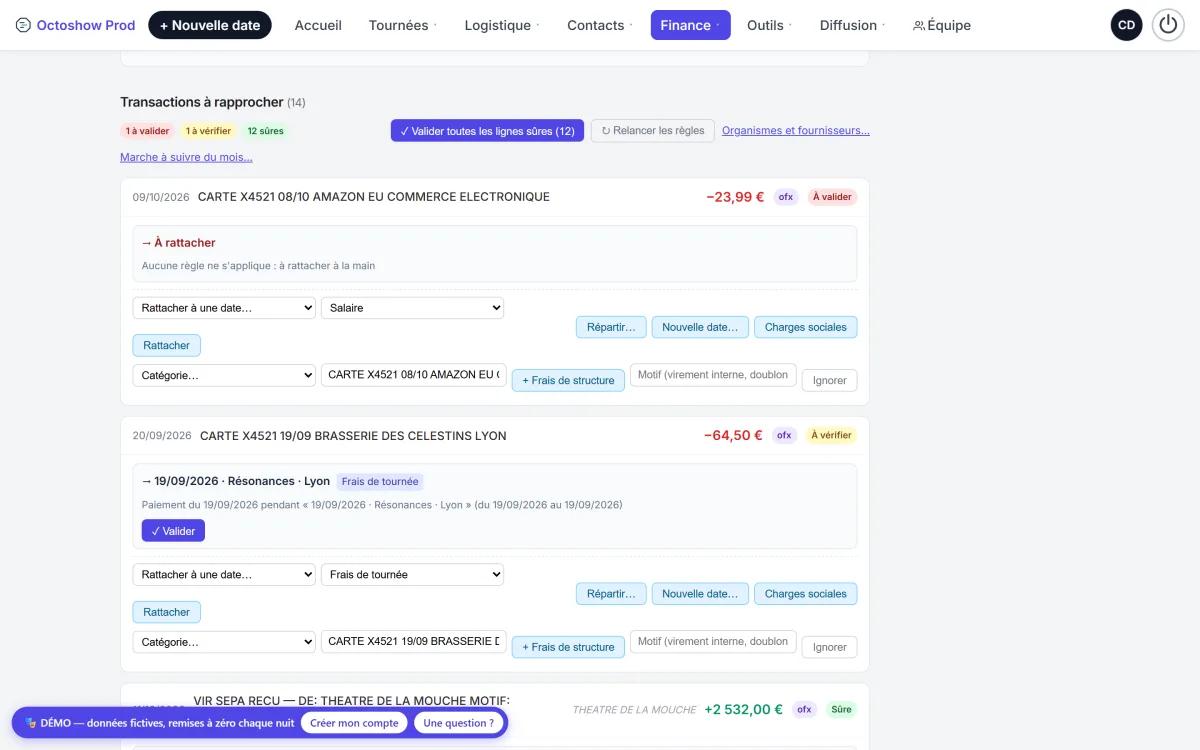Open Catégorie dropdown for the Amazon transaction
The image size is (1200, 750).
click(224, 375)
